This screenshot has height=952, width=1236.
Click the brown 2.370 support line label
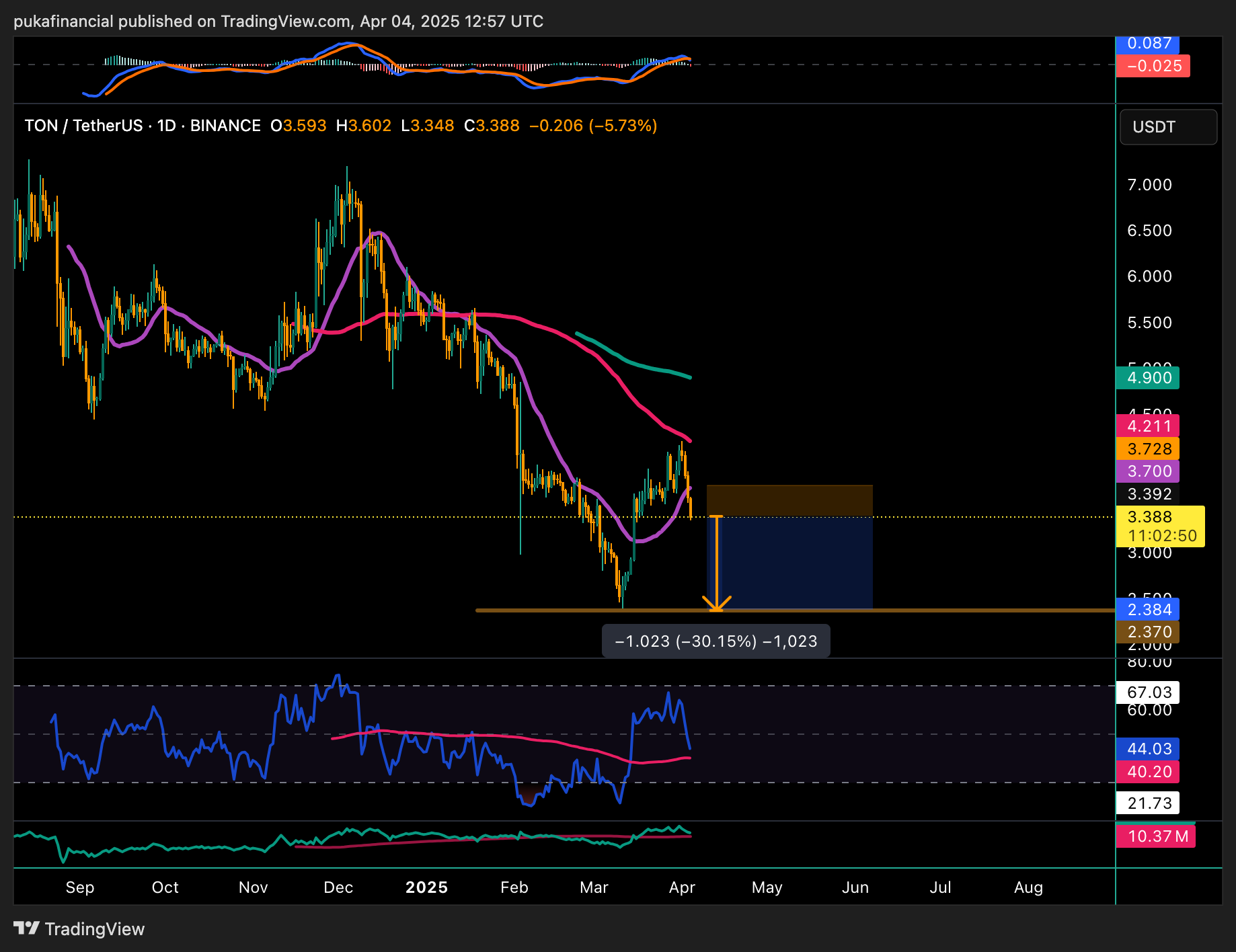[x=1149, y=632]
